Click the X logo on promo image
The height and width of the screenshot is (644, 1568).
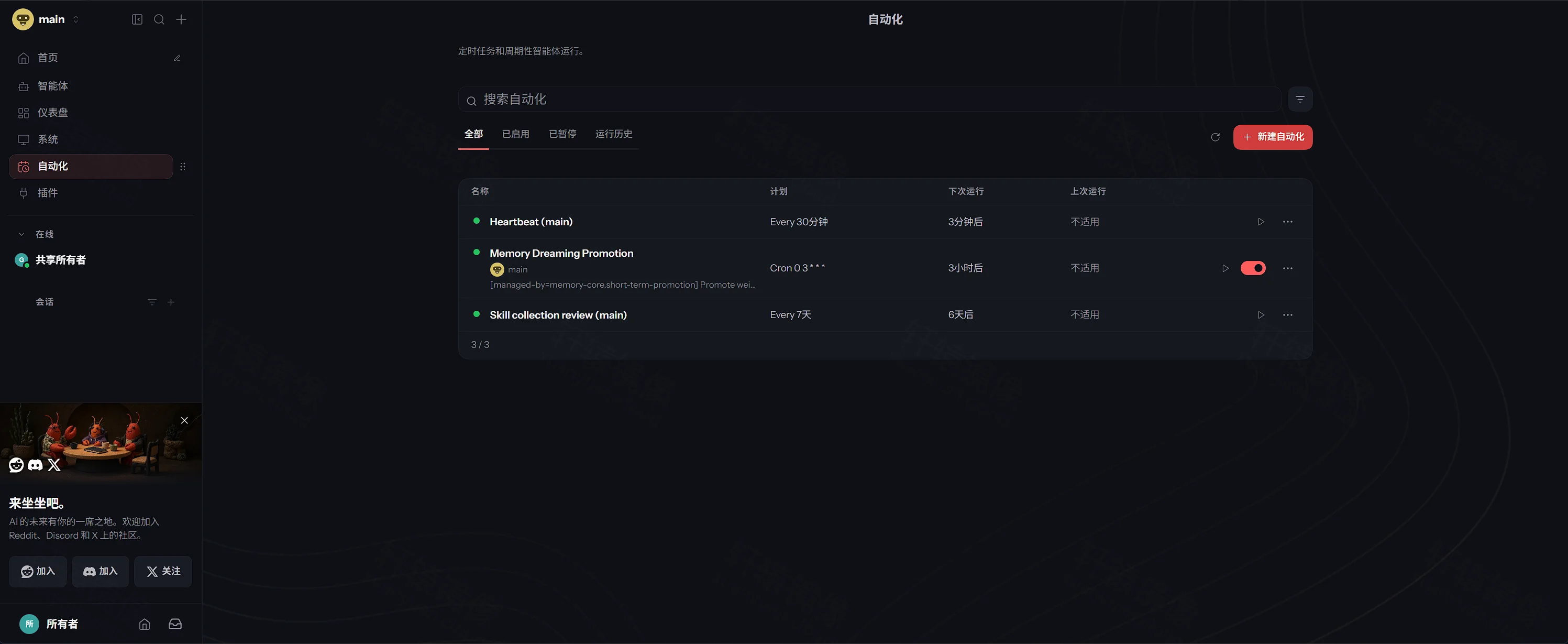54,465
